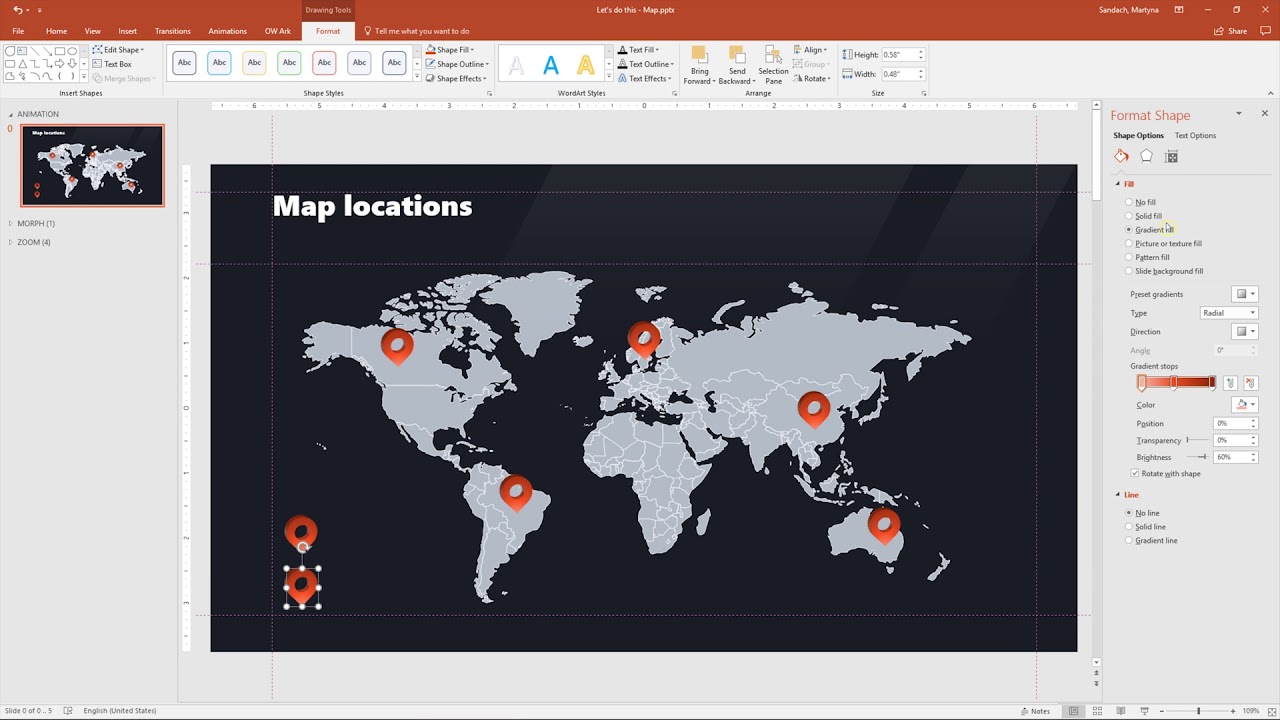This screenshot has width=1280, height=720.
Task: Click the Notes button in status bar
Action: tap(1035, 711)
